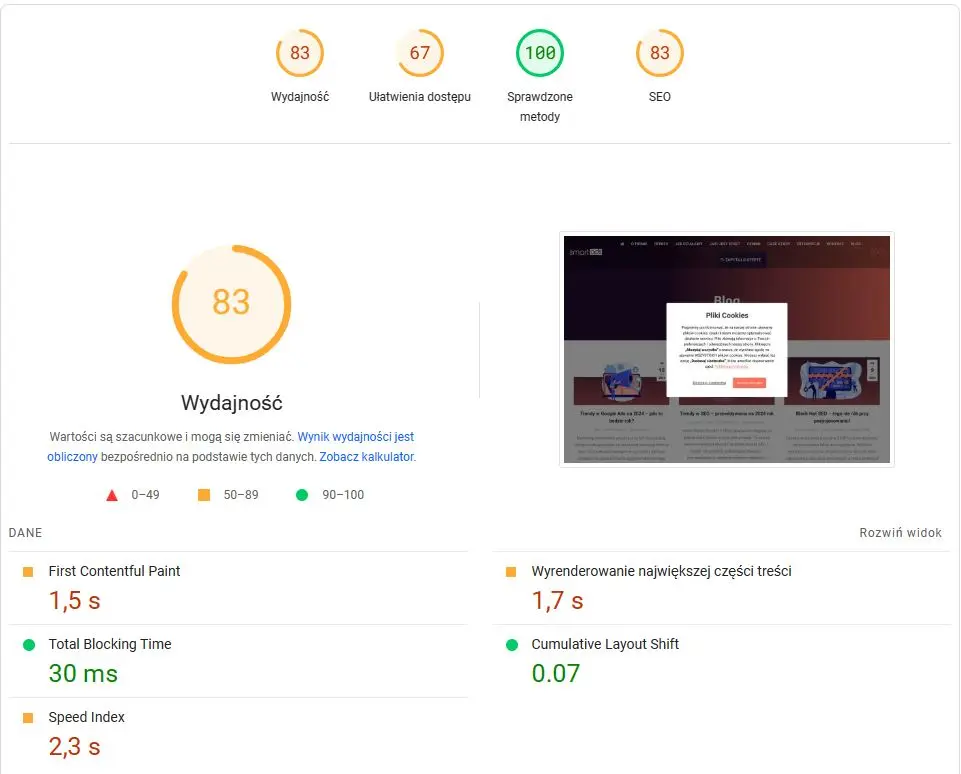Viewport: 961px width, 774px height.
Task: Click the Wydajność score gauge 83 at top
Action: coord(300,53)
